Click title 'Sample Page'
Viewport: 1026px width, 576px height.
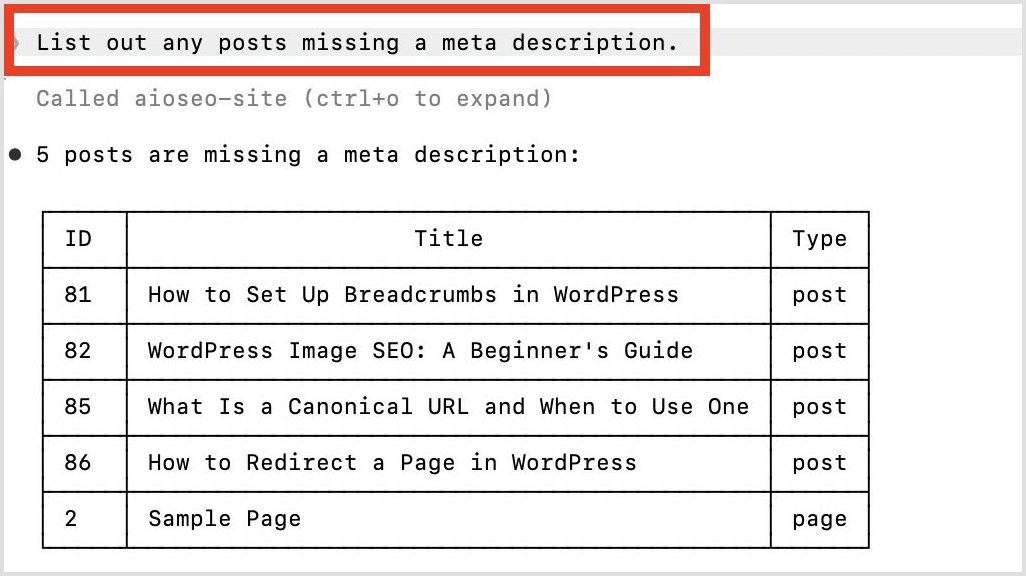click(x=224, y=520)
